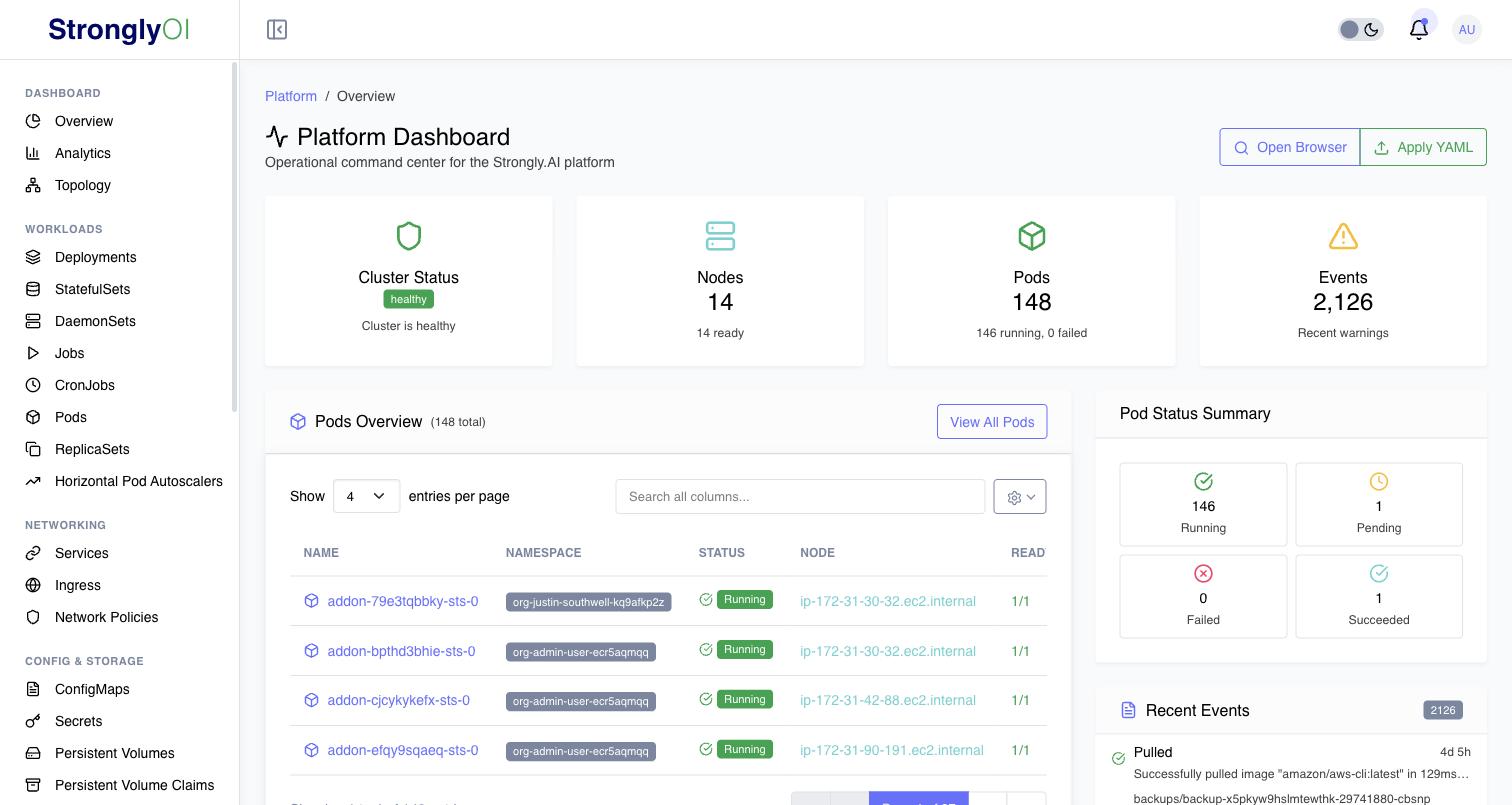Screen dimensions: 1512x805
Task: Click the Network Policies shield icon
Action: point(33,617)
